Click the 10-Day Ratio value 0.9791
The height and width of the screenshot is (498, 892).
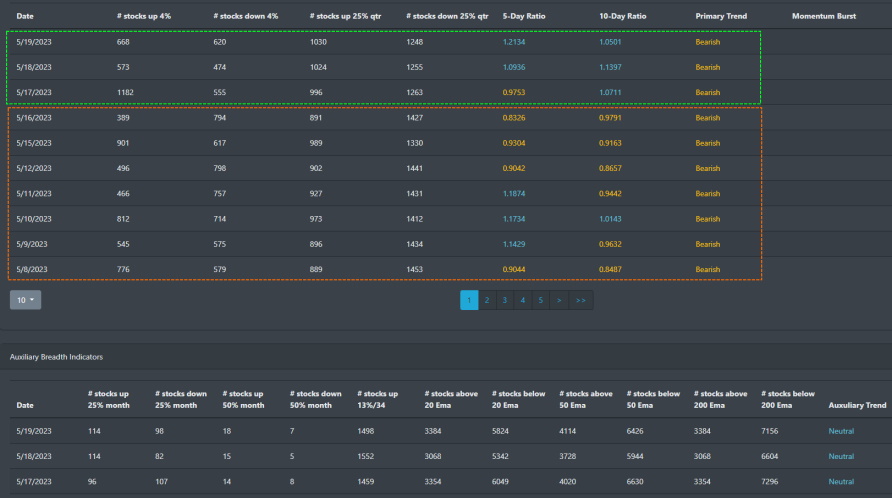point(610,118)
